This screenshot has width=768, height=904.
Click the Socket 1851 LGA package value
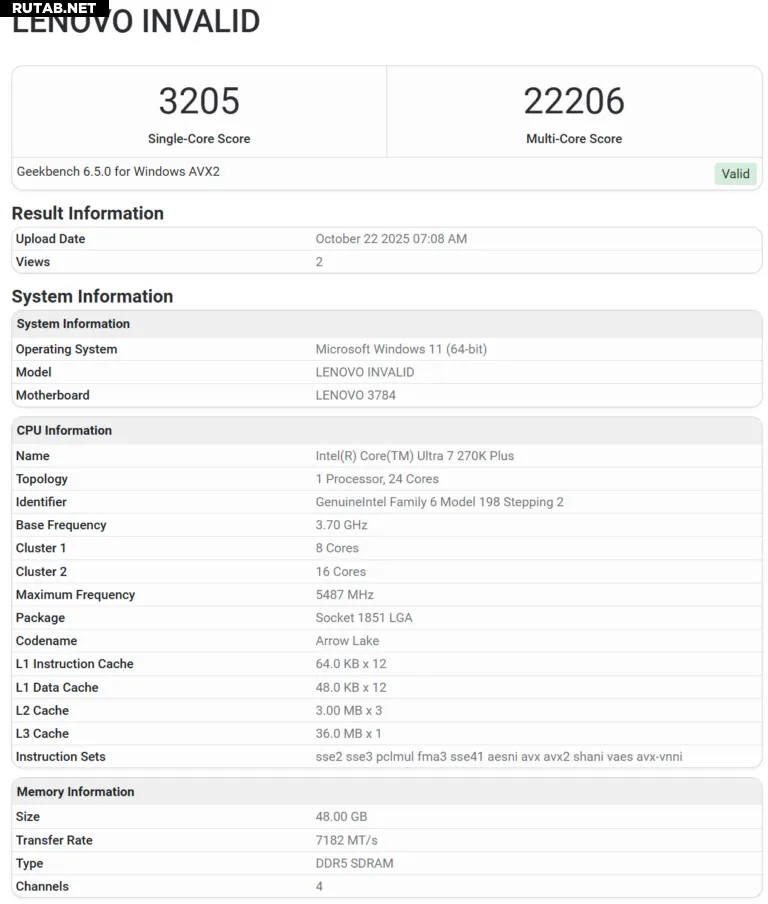click(x=364, y=618)
